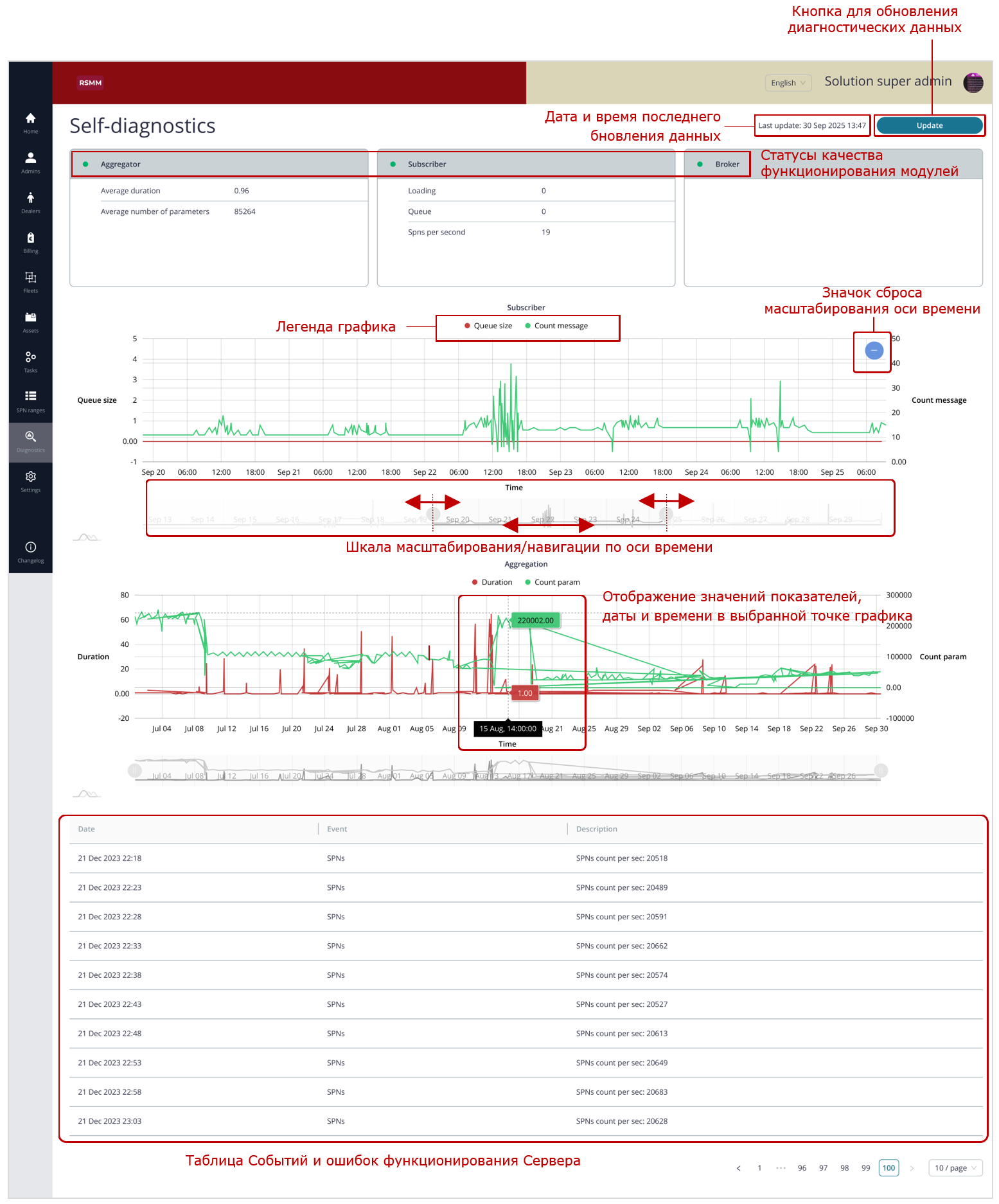Open SPN ranges section
999x1204 pixels.
tap(30, 402)
